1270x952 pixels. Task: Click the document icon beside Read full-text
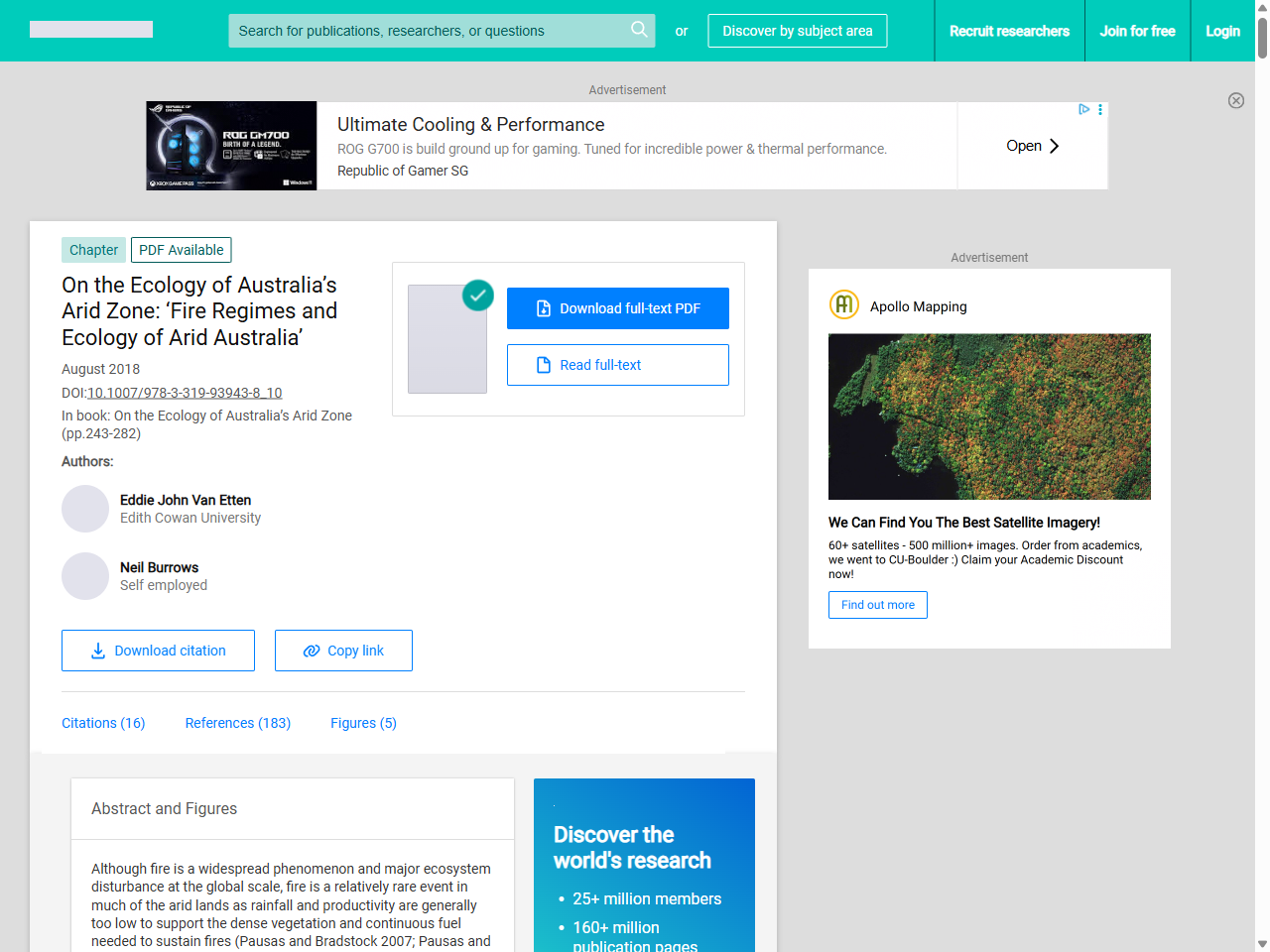pyautogui.click(x=543, y=365)
